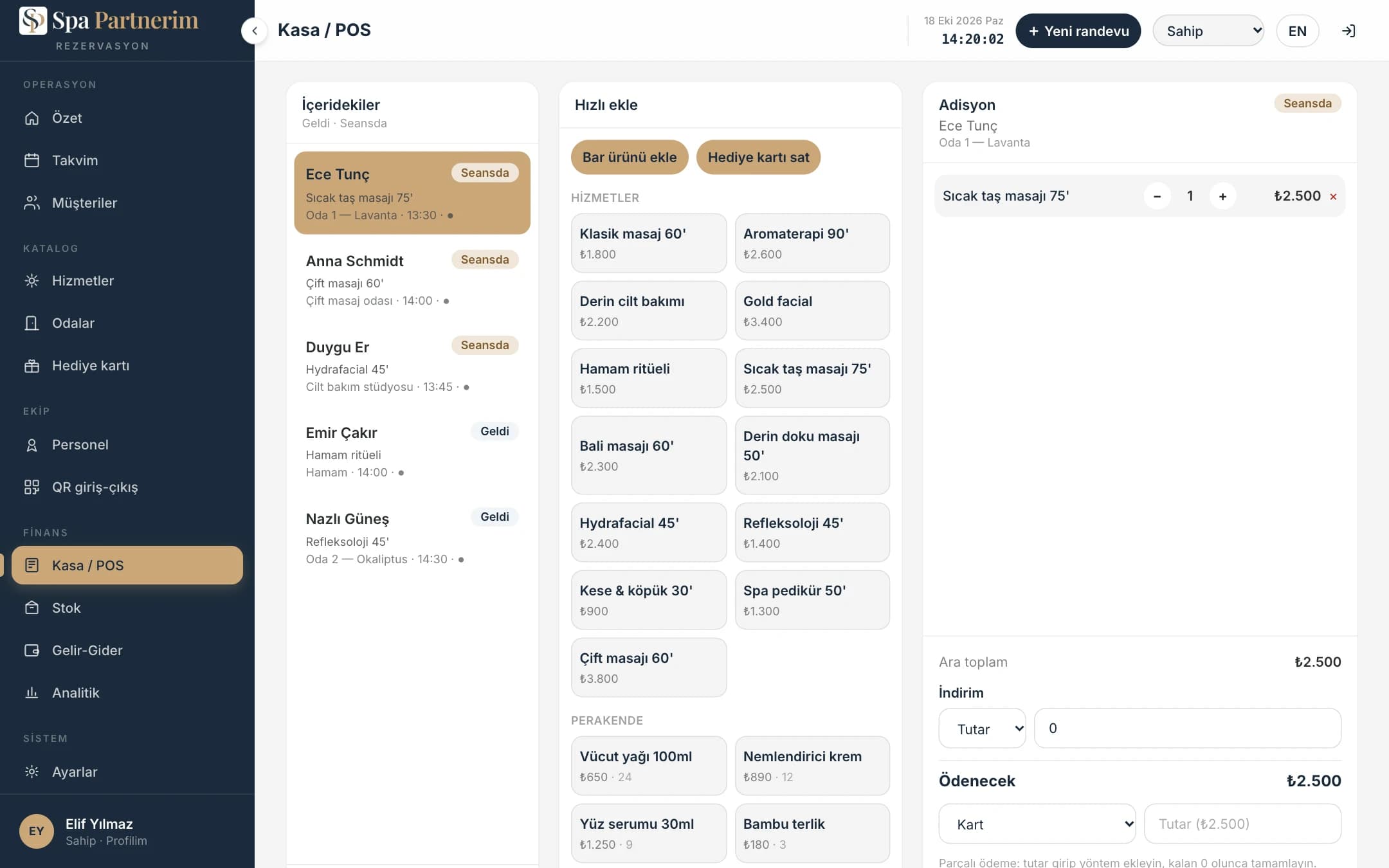Click the payment Tutar input field
Screen dimensions: 1389x868
1242,824
